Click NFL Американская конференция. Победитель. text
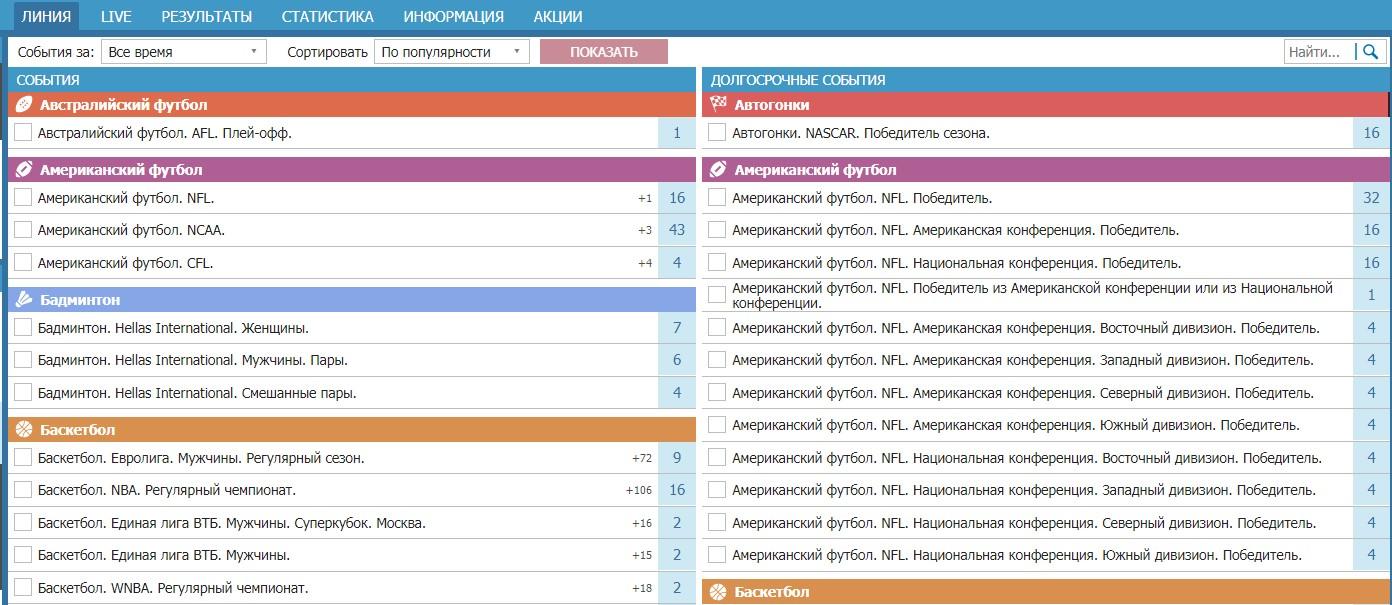 coord(955,230)
